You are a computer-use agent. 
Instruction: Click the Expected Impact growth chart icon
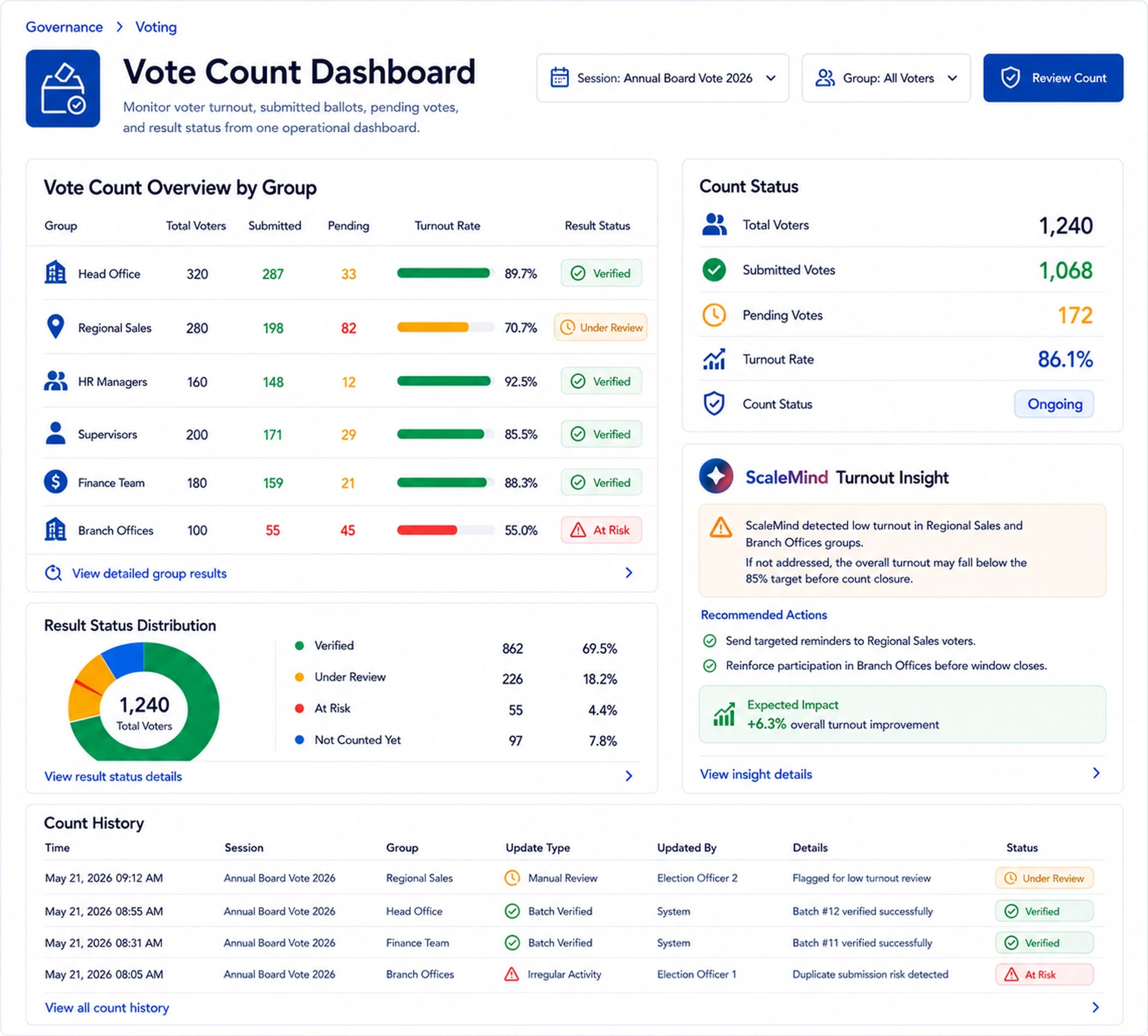coord(724,714)
